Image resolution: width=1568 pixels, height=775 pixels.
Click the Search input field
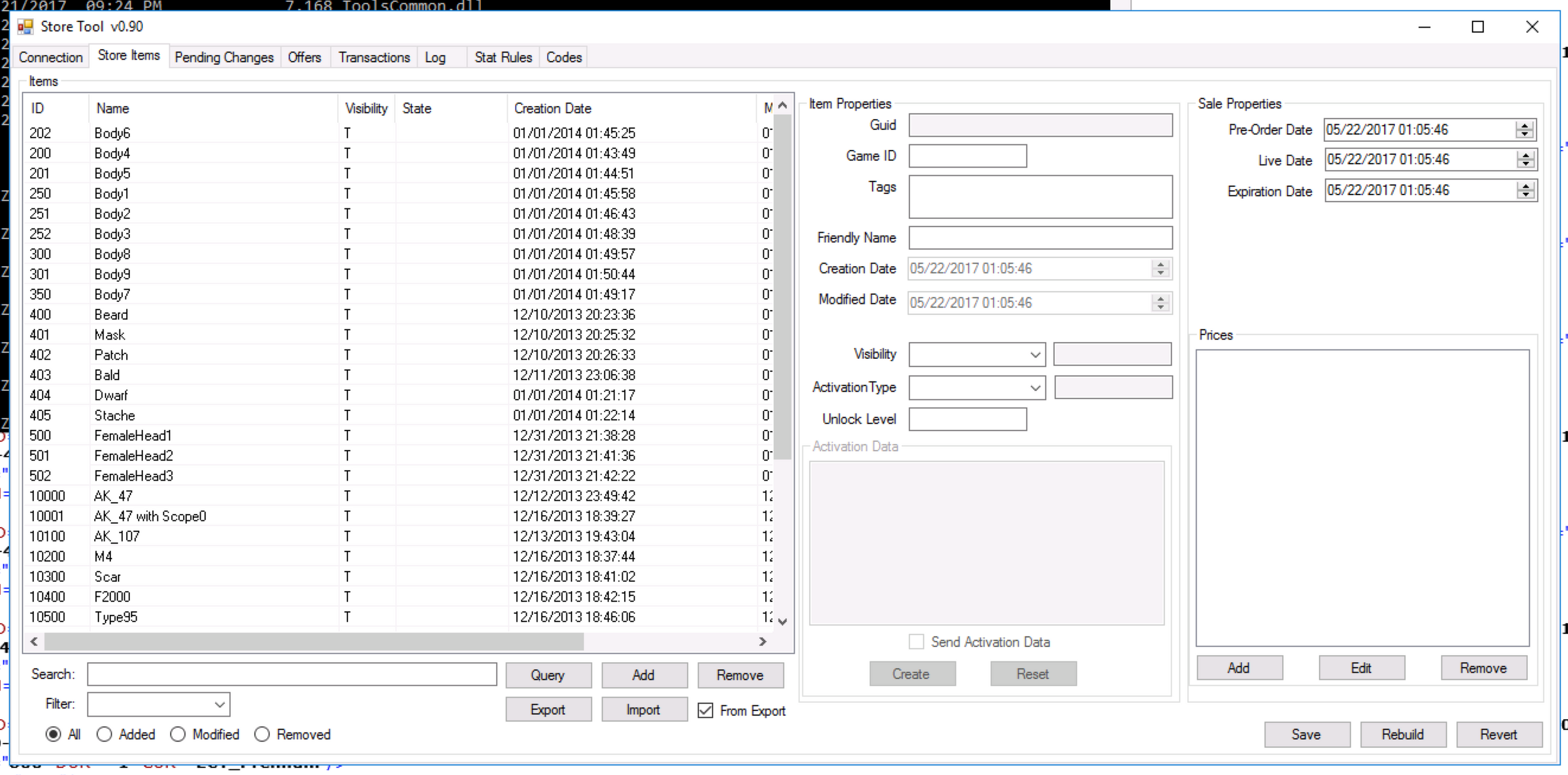[292, 675]
